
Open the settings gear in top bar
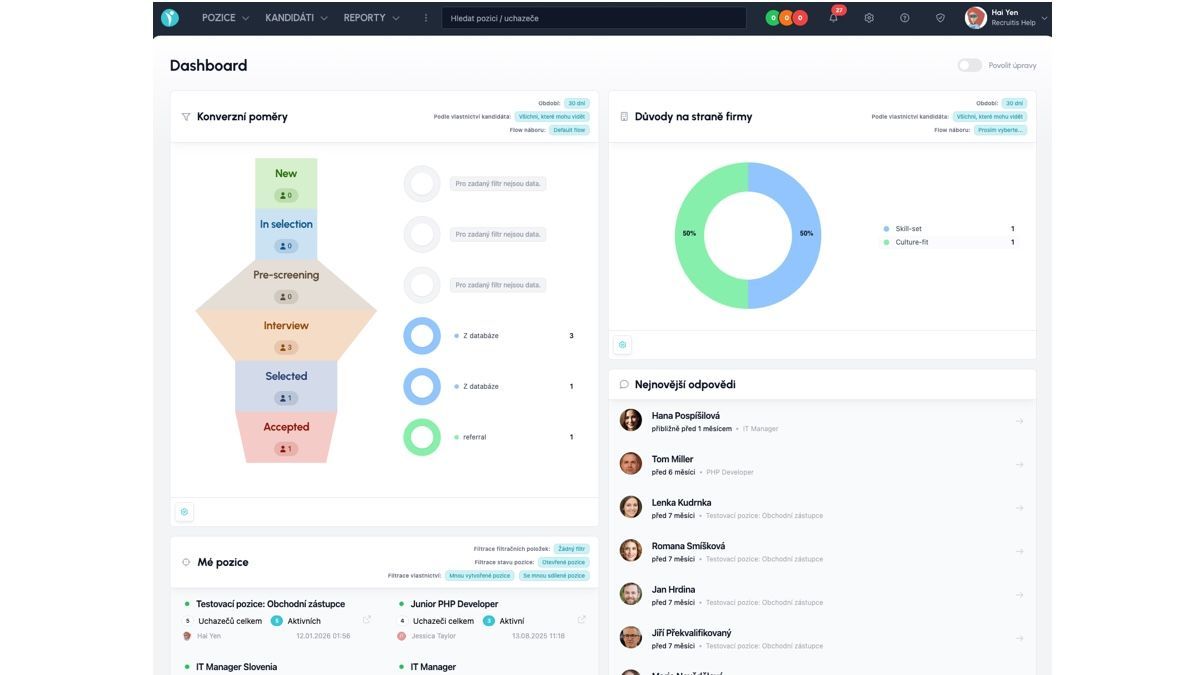pyautogui.click(x=869, y=18)
